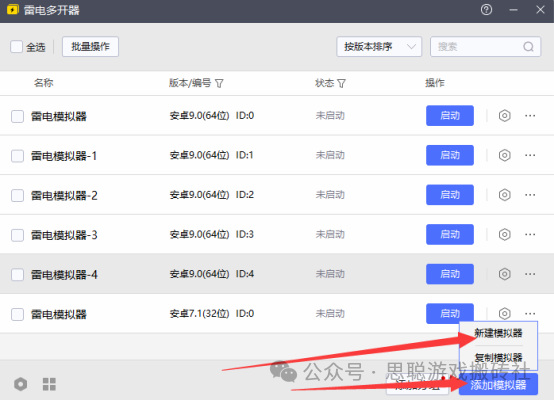Image resolution: width=554 pixels, height=401 pixels.
Task: Open the help question mark icon
Action: (486, 10)
